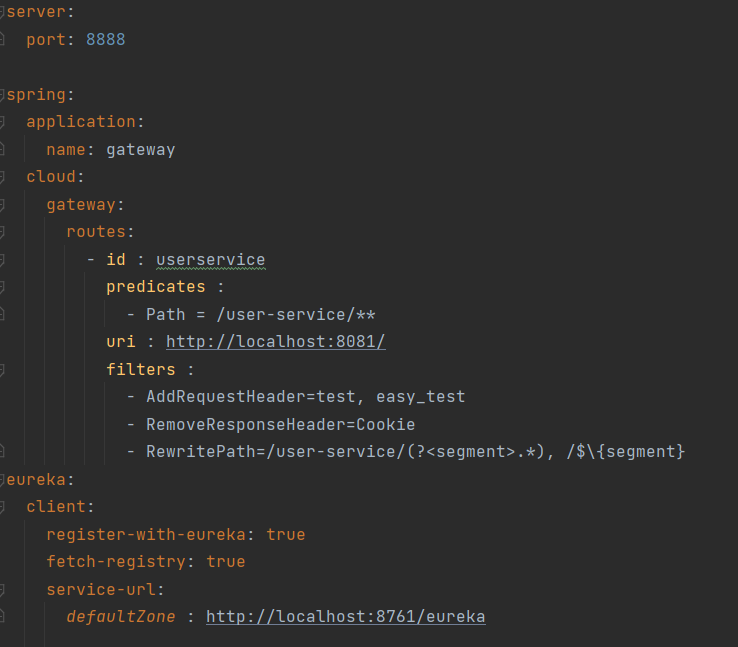This screenshot has width=738, height=647.
Task: Open the http://localhost:8081/ uri link
Action: 275,342
